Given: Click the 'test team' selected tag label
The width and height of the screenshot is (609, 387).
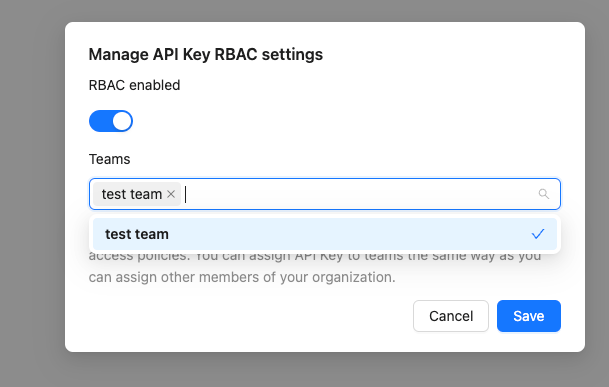Looking at the screenshot, I should (132, 194).
